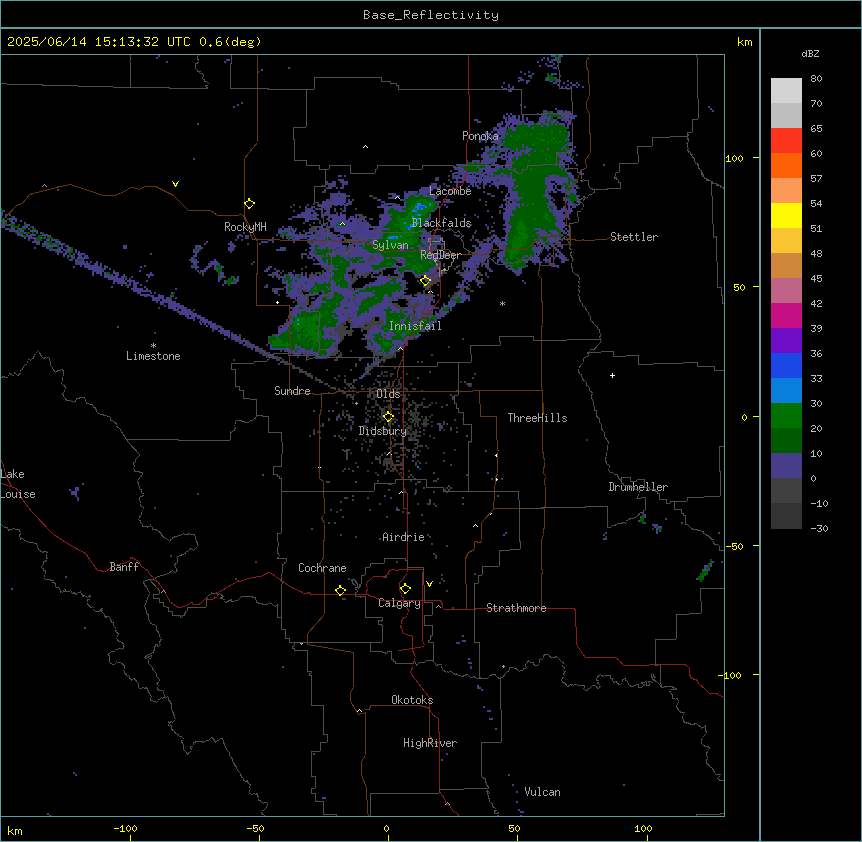Viewport: 862px width, 842px height.
Task: Click the dBZ legend heading
Action: (x=810, y=54)
